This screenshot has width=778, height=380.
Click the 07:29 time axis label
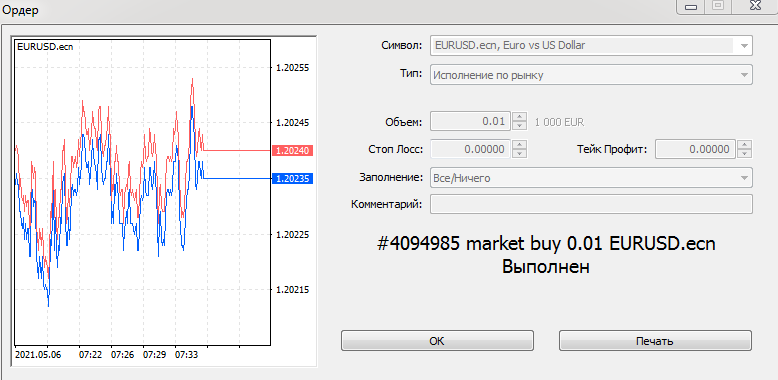click(x=155, y=355)
